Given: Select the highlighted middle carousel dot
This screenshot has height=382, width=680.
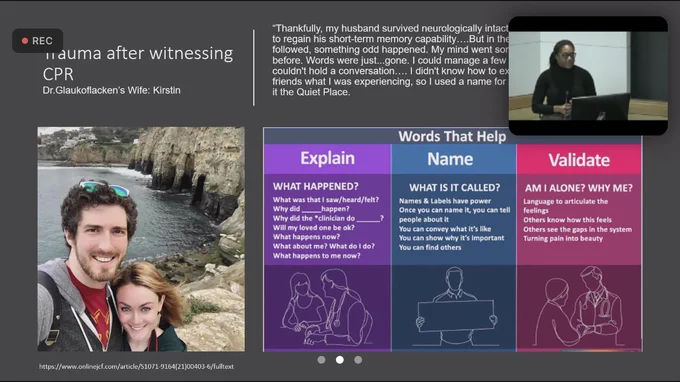Looking at the screenshot, I should point(340,360).
